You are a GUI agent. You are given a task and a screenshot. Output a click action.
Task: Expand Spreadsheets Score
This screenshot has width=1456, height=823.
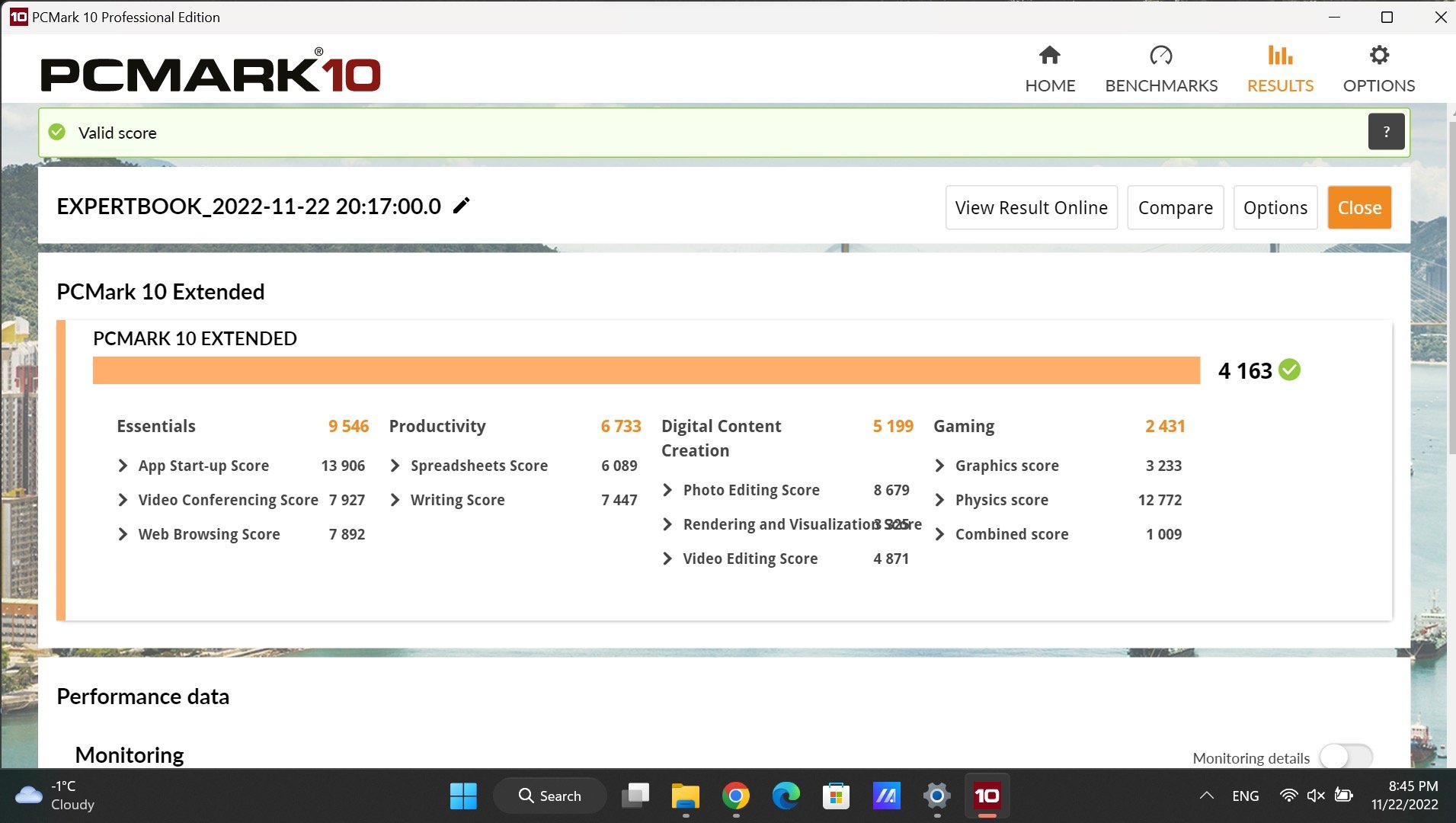395,466
